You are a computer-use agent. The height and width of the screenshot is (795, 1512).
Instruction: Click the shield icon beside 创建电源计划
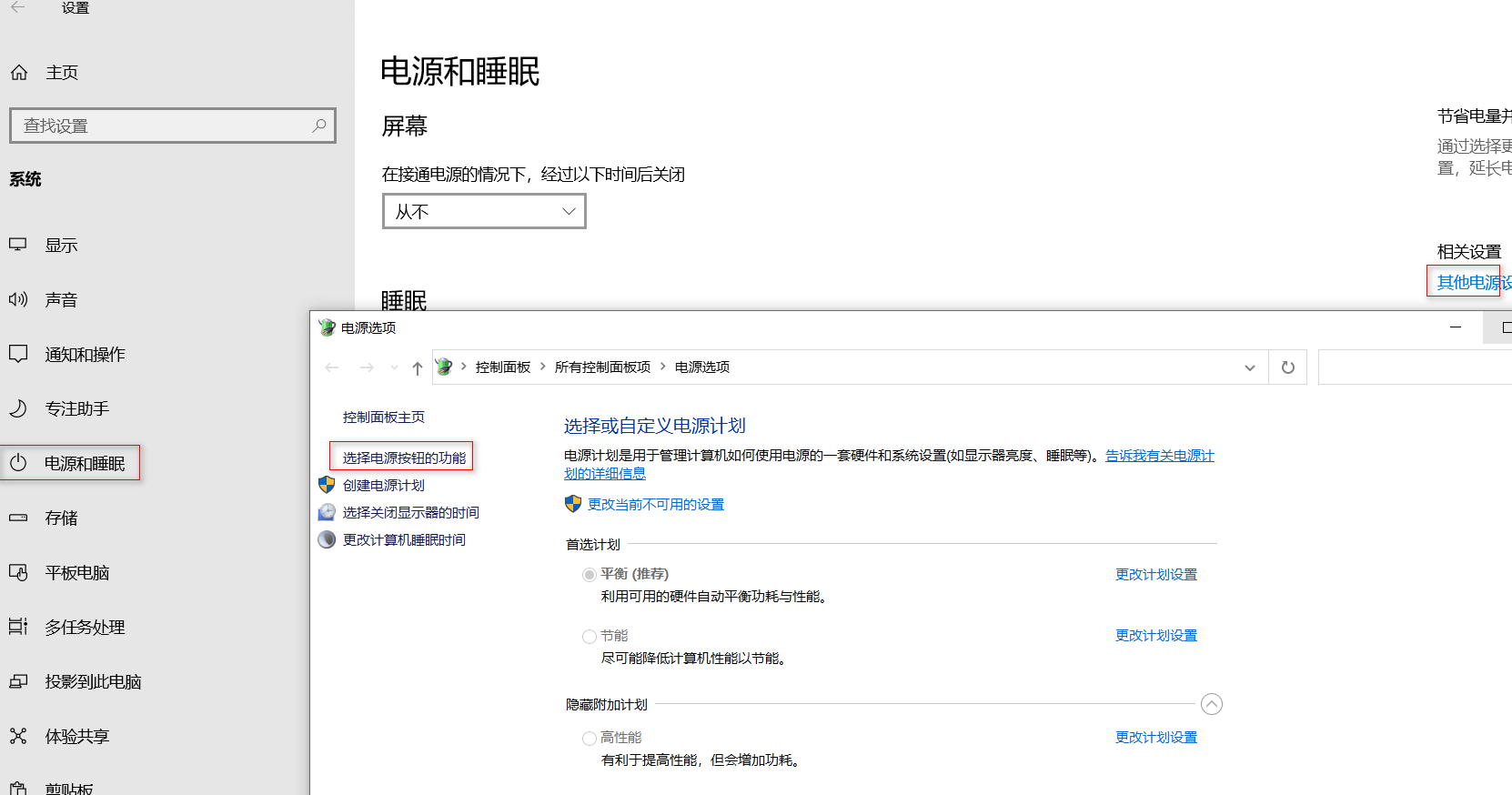(327, 485)
